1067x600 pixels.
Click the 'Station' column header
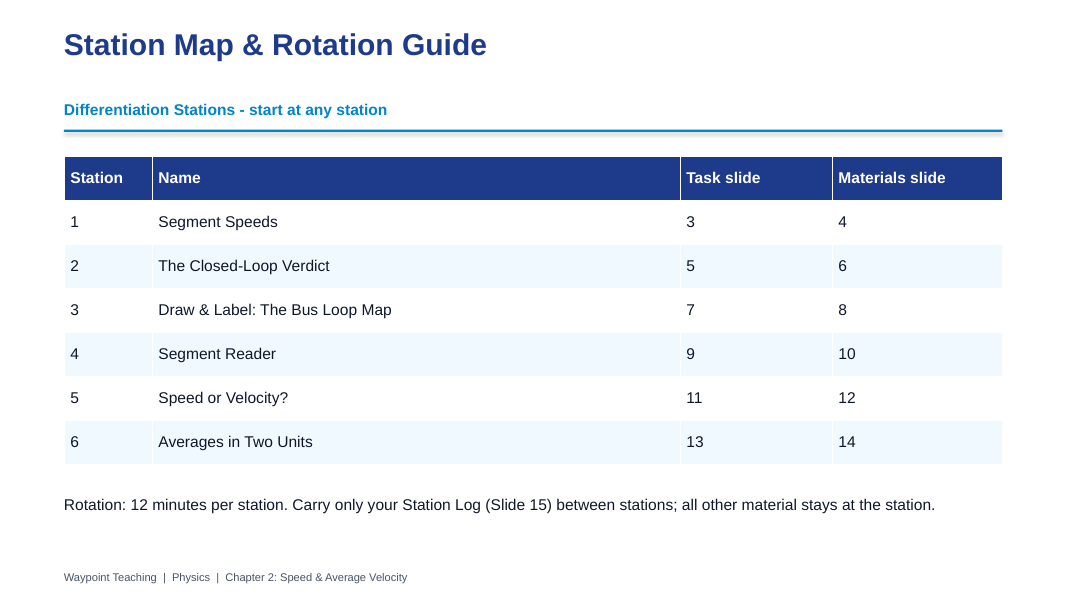click(108, 178)
